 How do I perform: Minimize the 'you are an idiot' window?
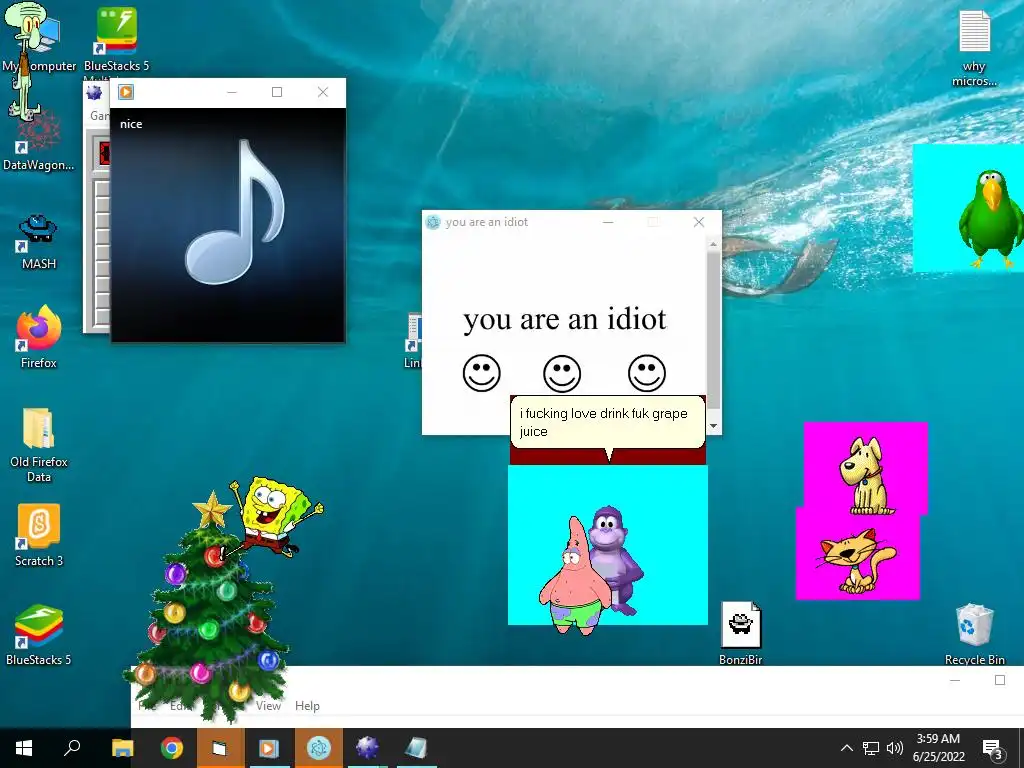[x=608, y=222]
